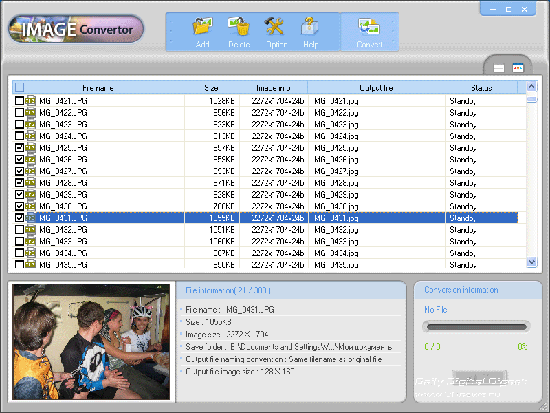Uncheck the box for highlighted MG_0431

(x=19, y=218)
